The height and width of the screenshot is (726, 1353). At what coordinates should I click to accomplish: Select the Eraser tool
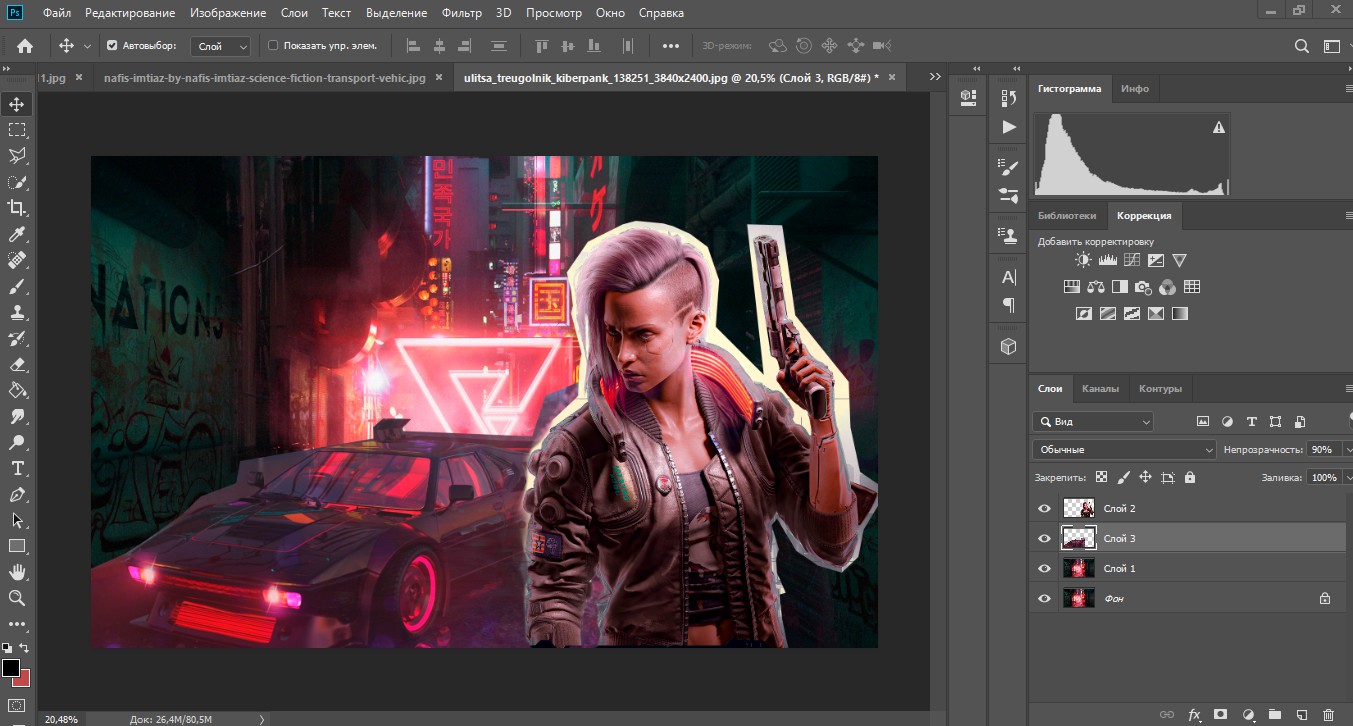tap(17, 364)
